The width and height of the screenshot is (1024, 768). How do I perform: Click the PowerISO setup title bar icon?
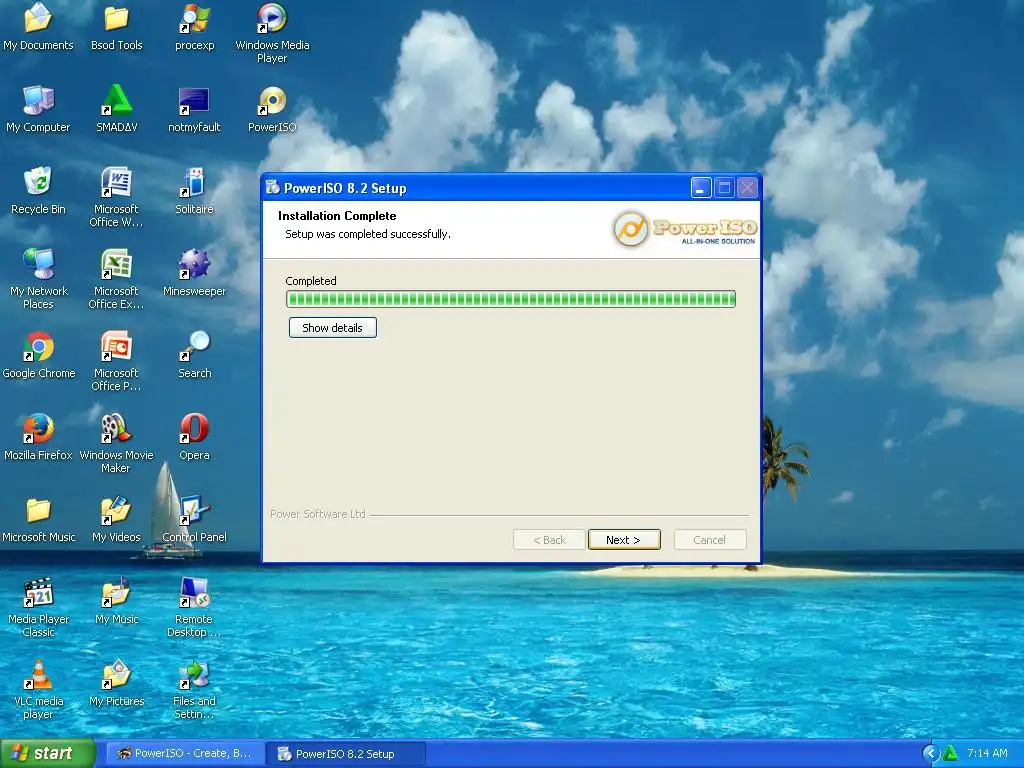click(x=272, y=188)
